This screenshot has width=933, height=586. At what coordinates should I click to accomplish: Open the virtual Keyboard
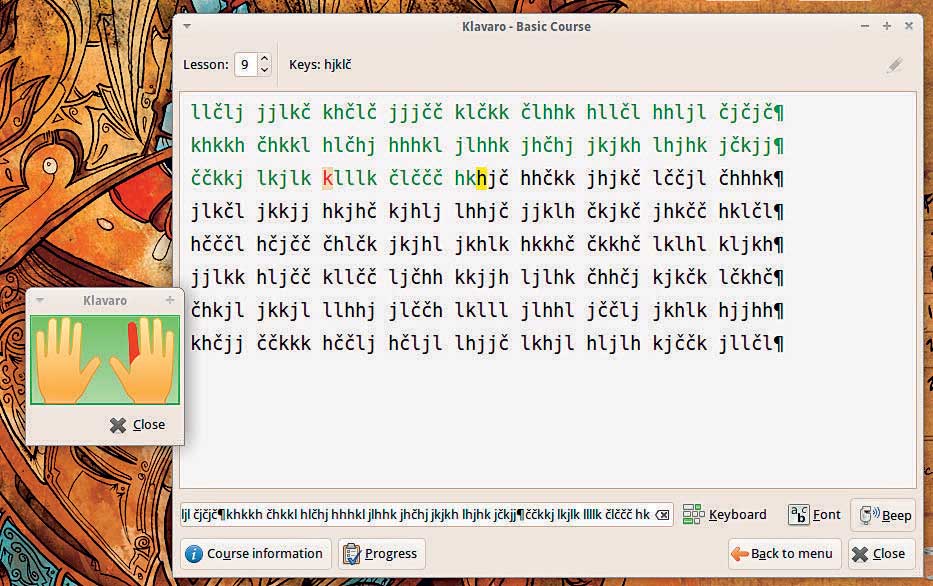pos(724,515)
